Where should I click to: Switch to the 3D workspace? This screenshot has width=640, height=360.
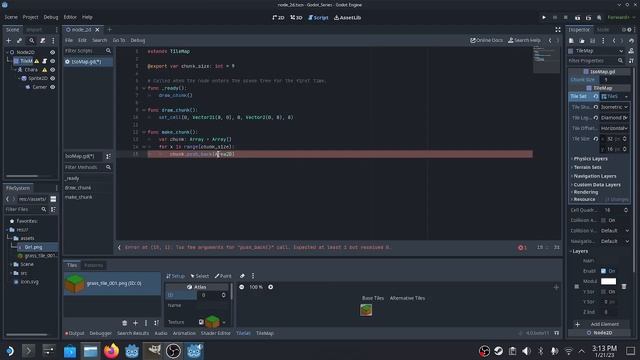pos(296,18)
